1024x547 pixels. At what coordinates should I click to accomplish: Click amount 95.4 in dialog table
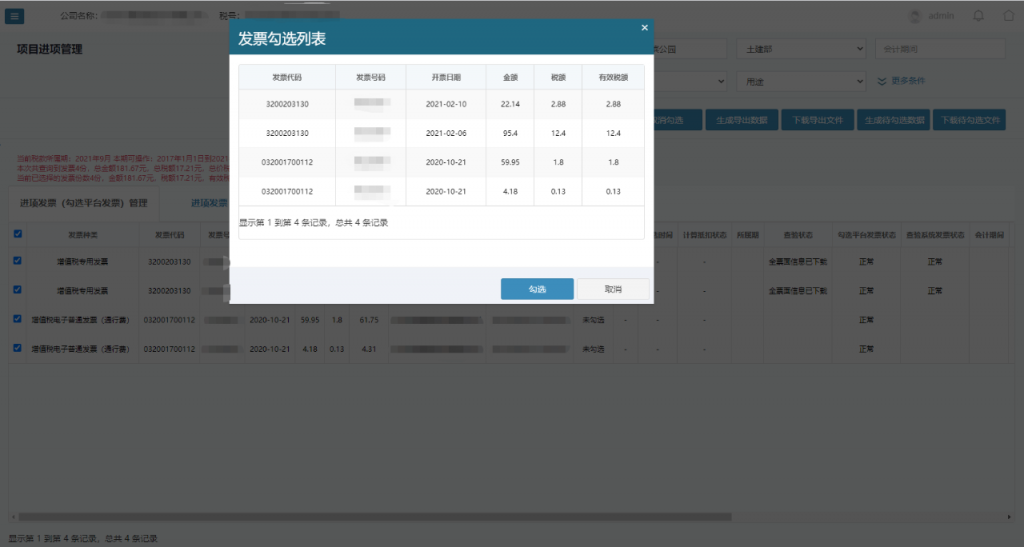click(x=510, y=133)
